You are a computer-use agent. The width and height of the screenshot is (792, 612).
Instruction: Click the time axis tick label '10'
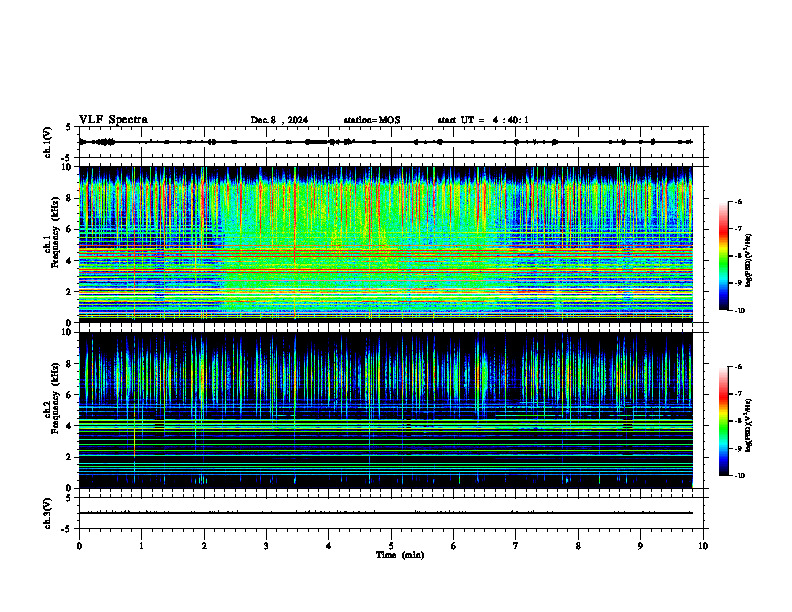[x=703, y=546]
